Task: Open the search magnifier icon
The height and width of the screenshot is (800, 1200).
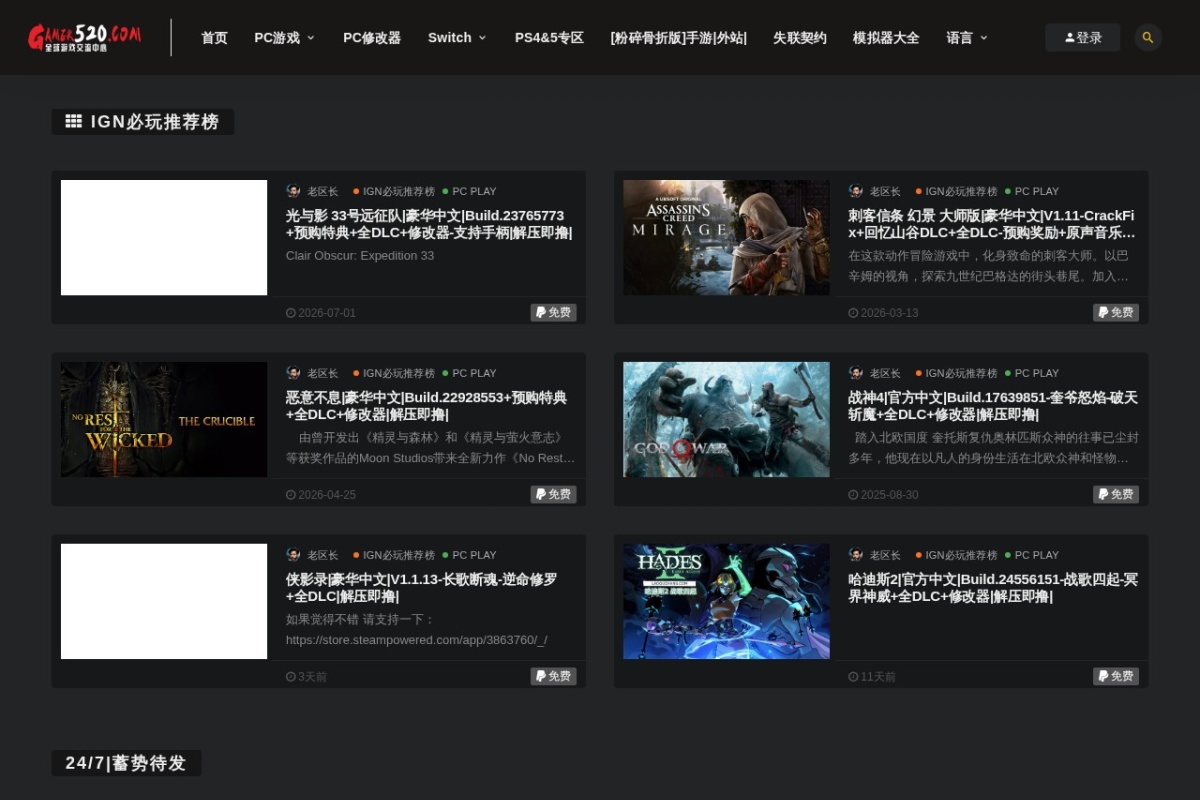Action: point(1148,37)
